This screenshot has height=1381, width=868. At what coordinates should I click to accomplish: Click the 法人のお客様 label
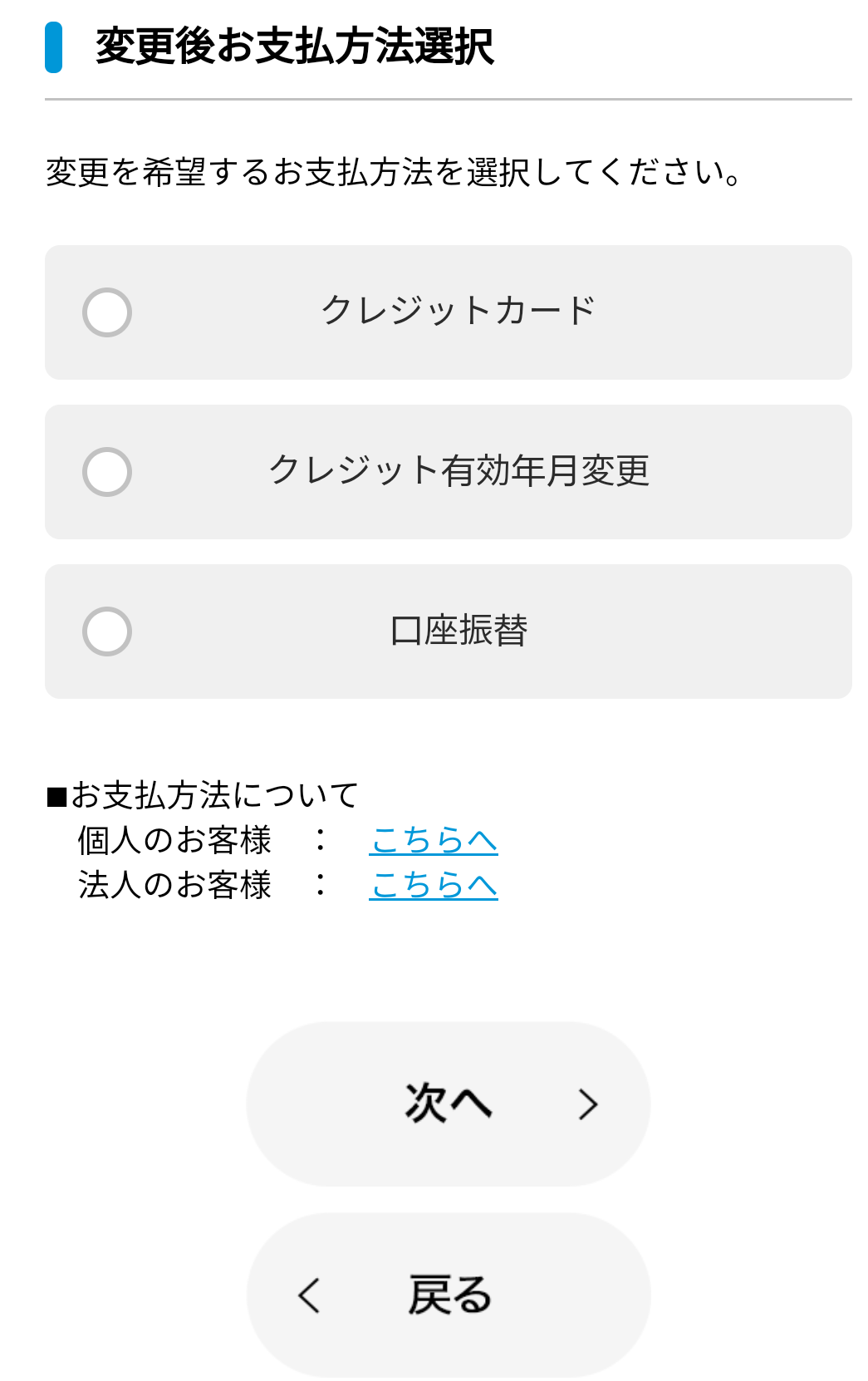point(174,885)
